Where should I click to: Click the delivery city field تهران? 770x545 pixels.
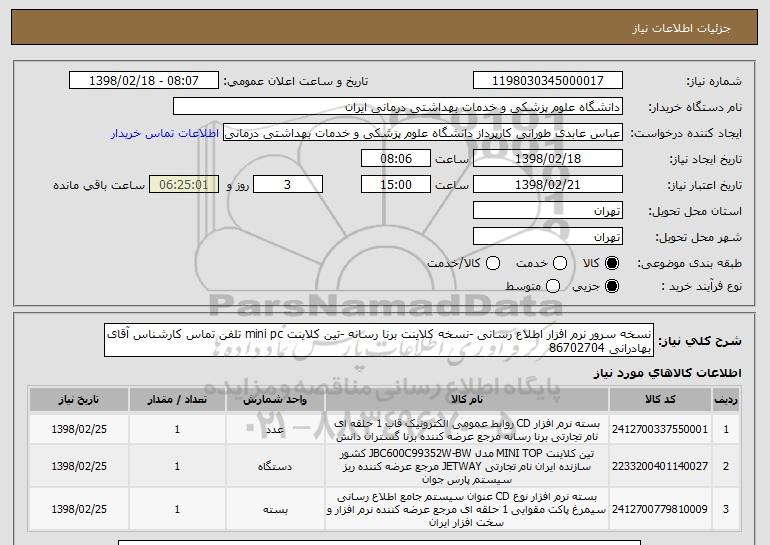coord(548,237)
